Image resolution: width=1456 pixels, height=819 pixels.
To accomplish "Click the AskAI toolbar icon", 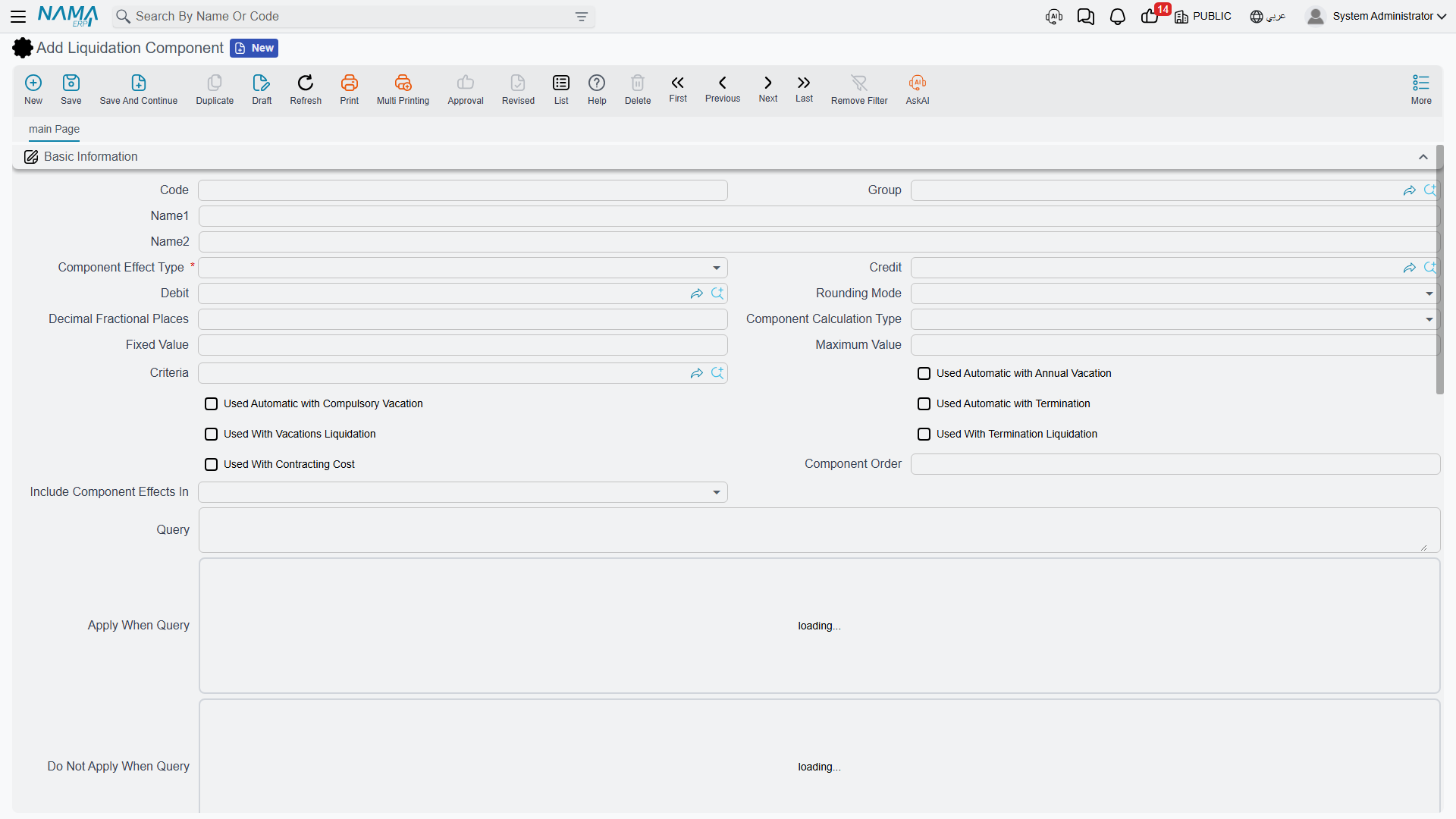I will point(918,83).
